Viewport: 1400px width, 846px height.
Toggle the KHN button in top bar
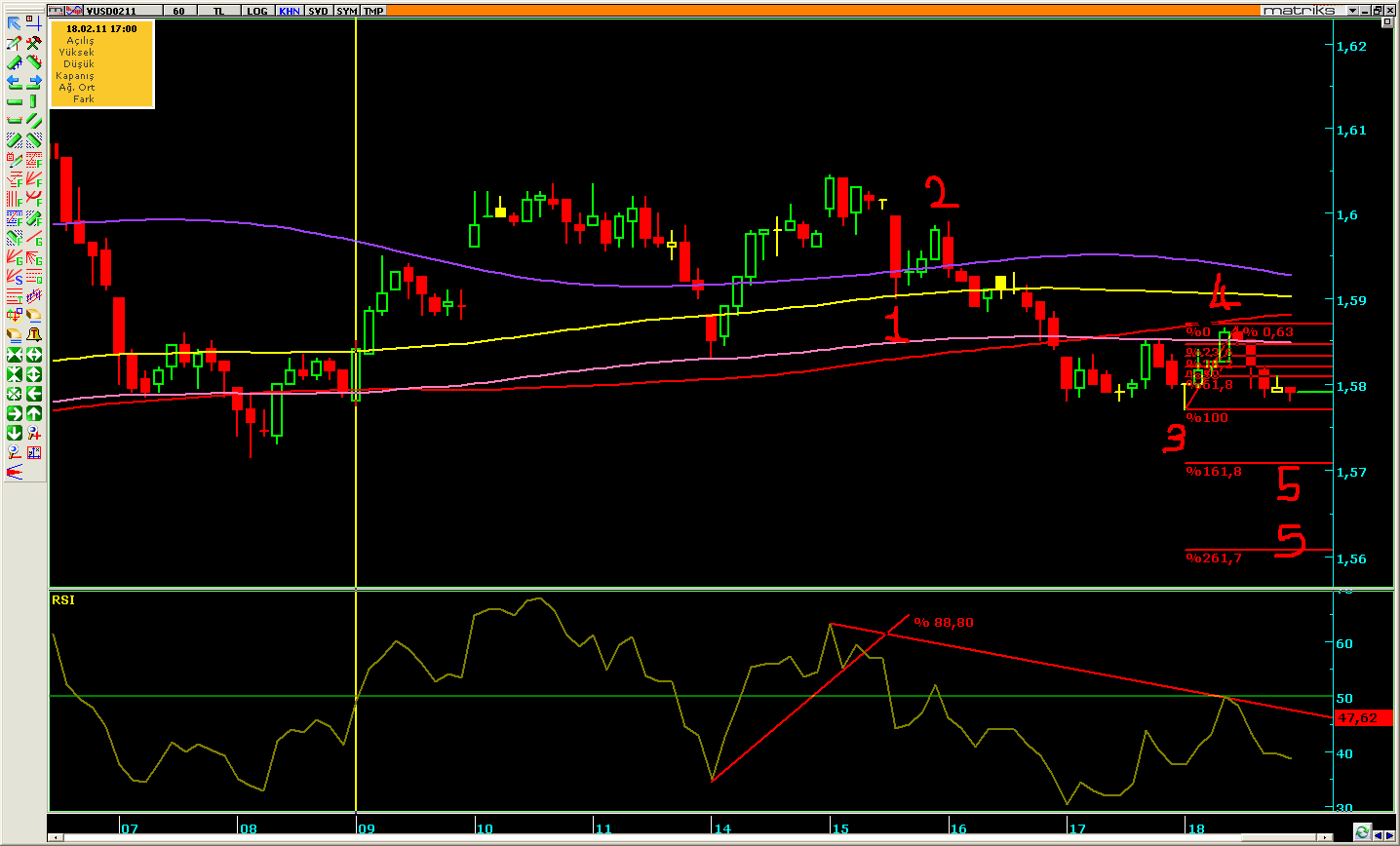pos(290,11)
